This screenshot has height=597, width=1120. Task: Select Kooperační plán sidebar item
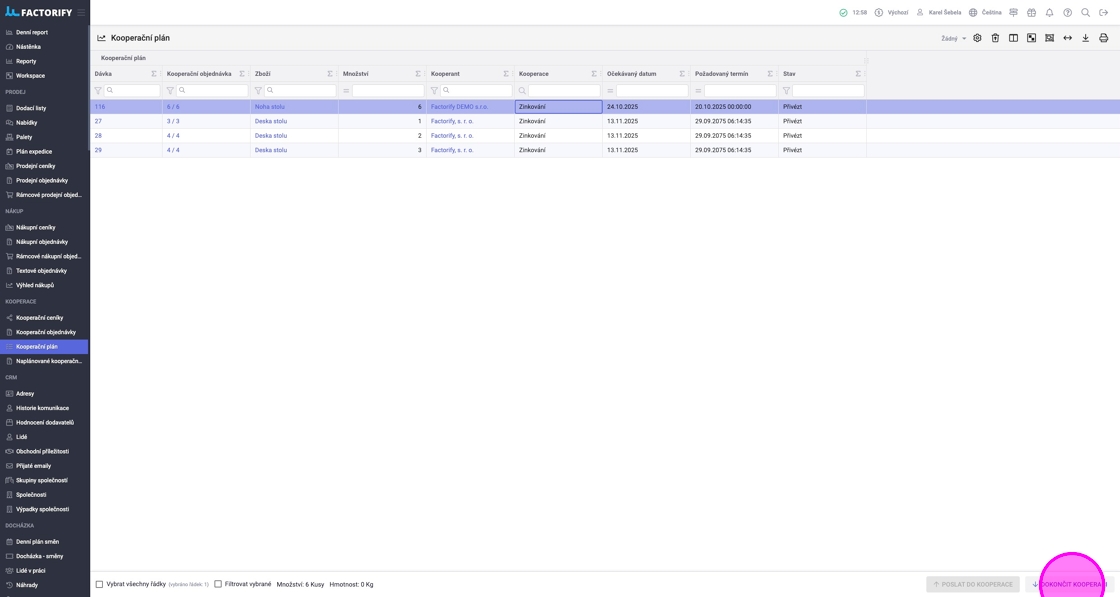pyautogui.click(x=44, y=346)
